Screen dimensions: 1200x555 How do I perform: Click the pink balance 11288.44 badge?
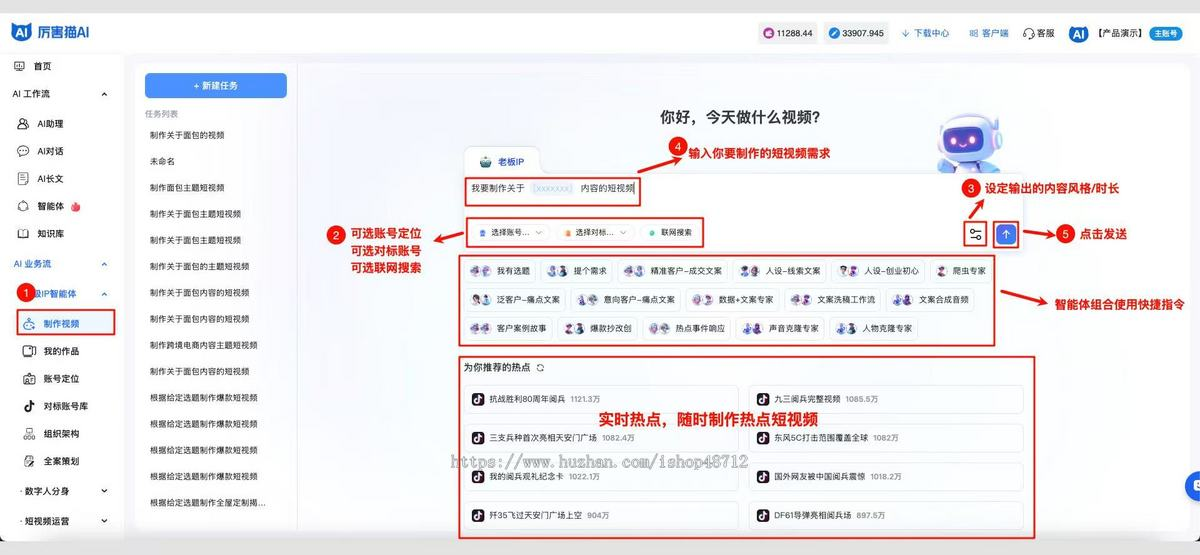click(x=789, y=33)
